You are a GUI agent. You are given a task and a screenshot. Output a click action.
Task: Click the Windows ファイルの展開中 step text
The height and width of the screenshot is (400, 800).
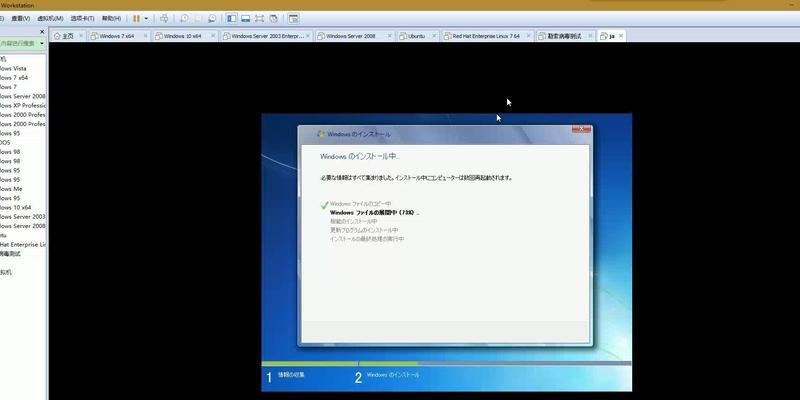click(374, 212)
